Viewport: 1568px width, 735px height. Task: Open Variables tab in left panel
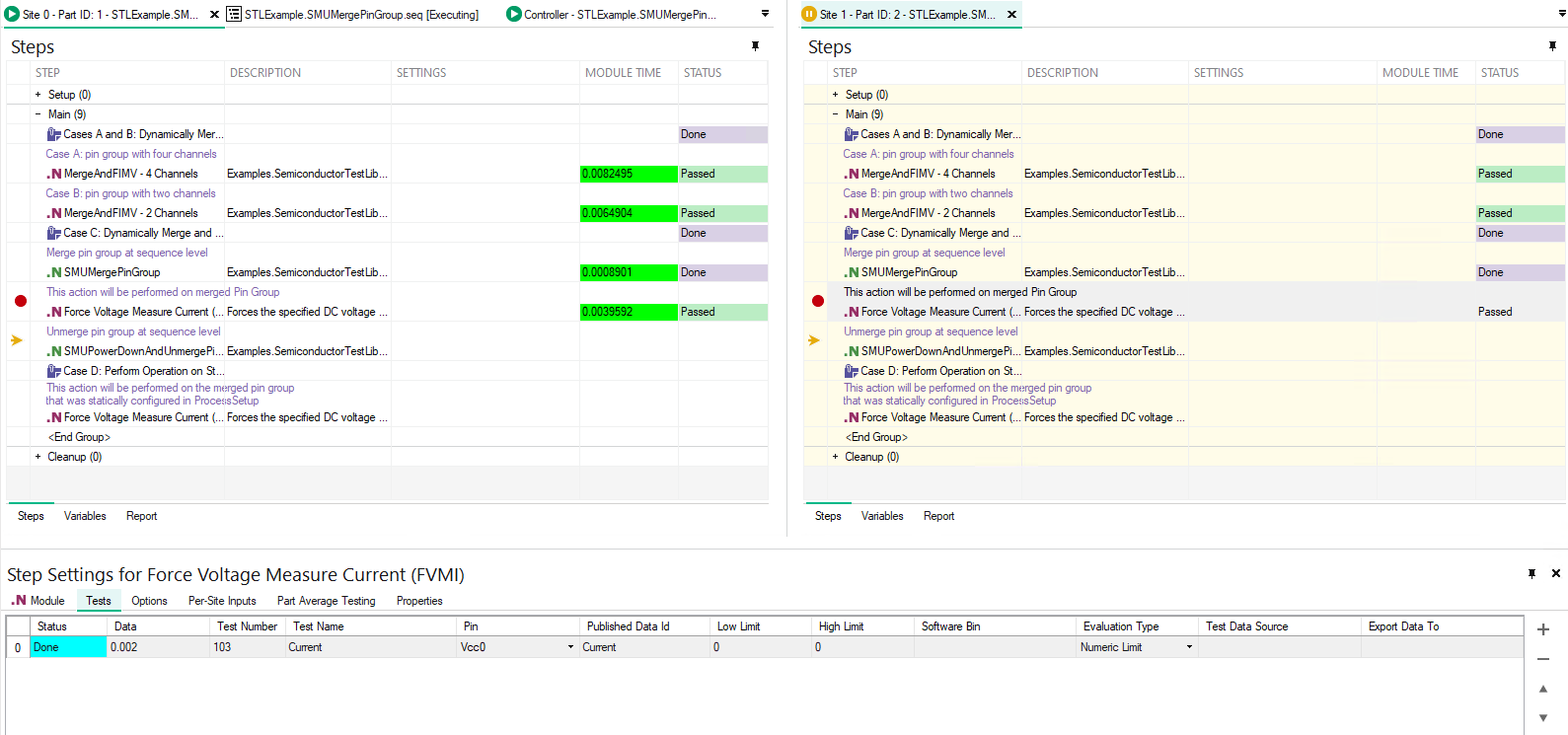pyautogui.click(x=85, y=516)
